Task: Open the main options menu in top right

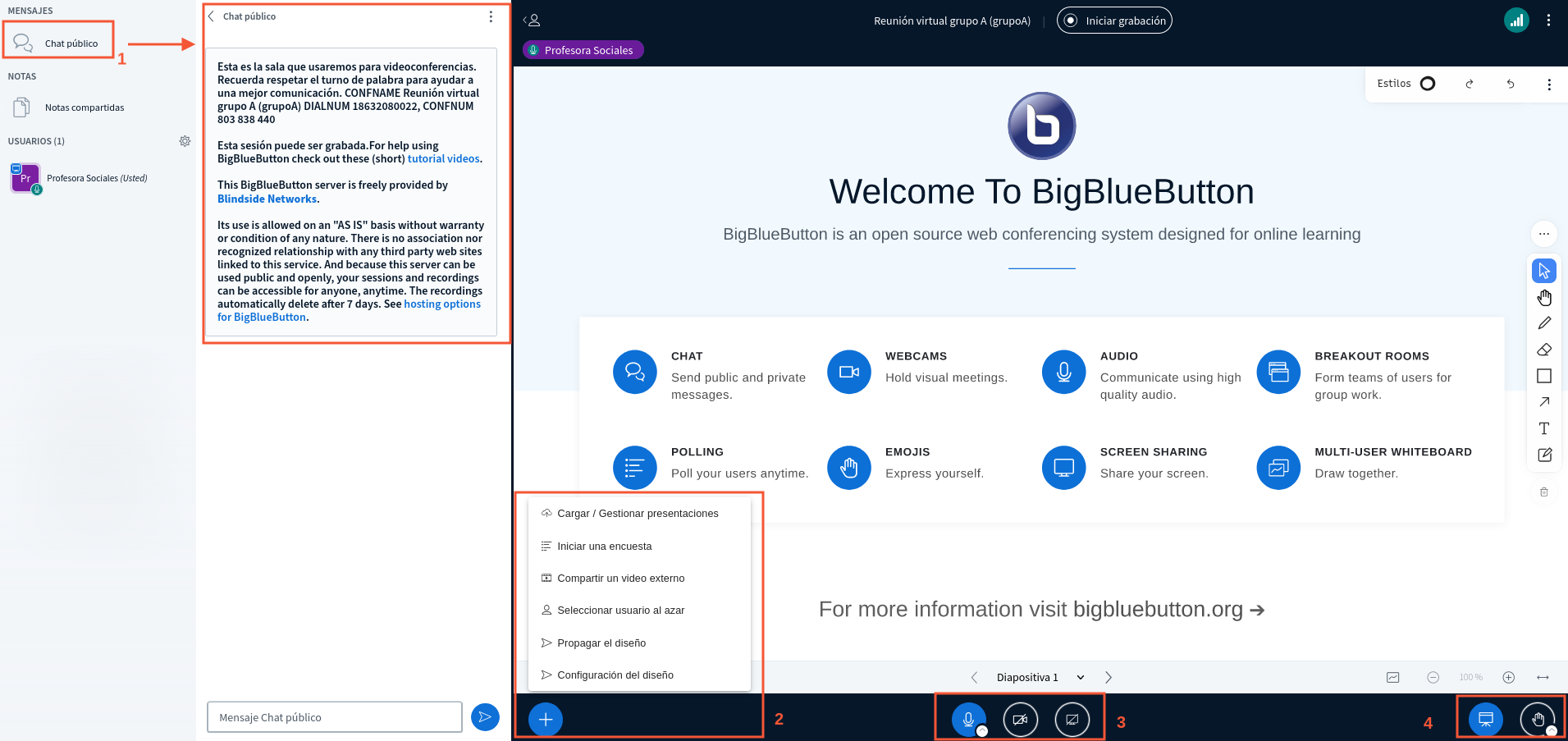Action: click(x=1548, y=21)
